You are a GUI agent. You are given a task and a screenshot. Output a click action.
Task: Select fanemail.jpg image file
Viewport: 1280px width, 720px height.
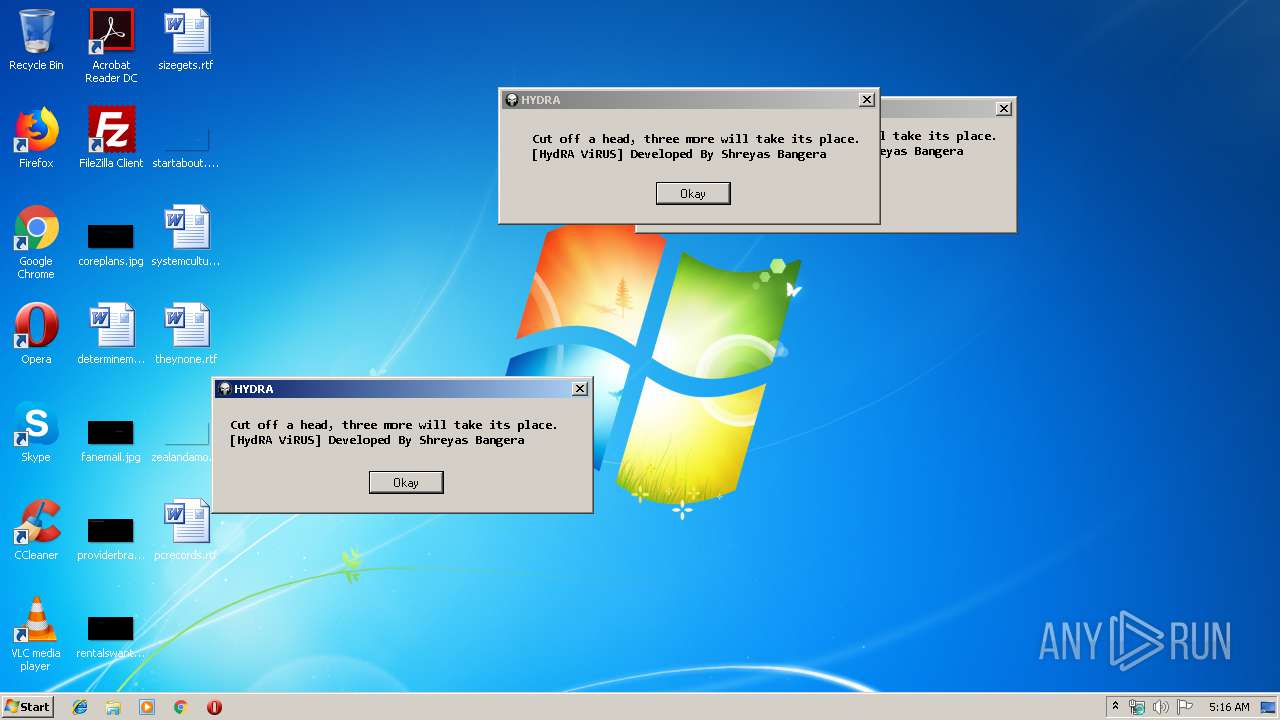(x=111, y=441)
